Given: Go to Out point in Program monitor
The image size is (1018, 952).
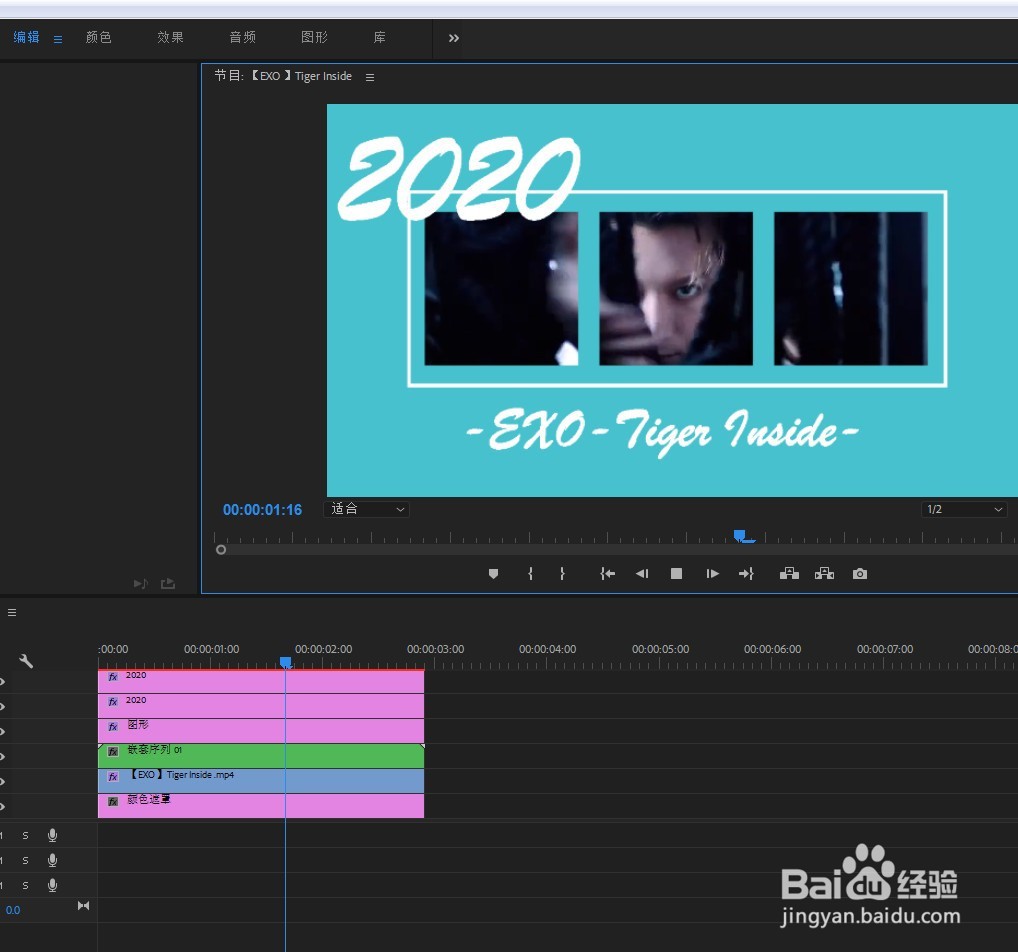Looking at the screenshot, I should pyautogui.click(x=746, y=573).
